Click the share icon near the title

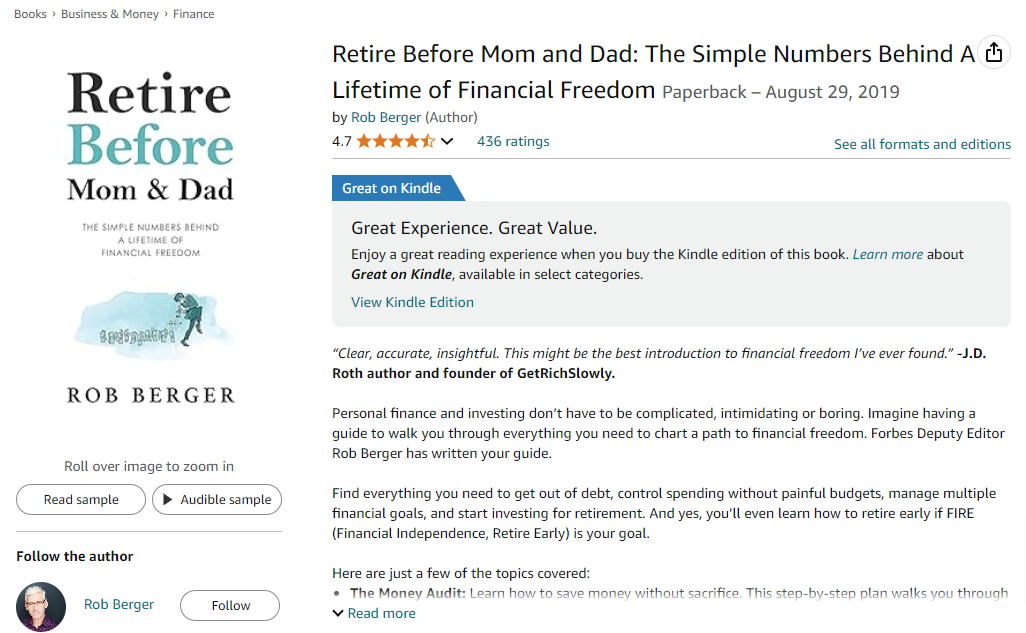click(994, 53)
